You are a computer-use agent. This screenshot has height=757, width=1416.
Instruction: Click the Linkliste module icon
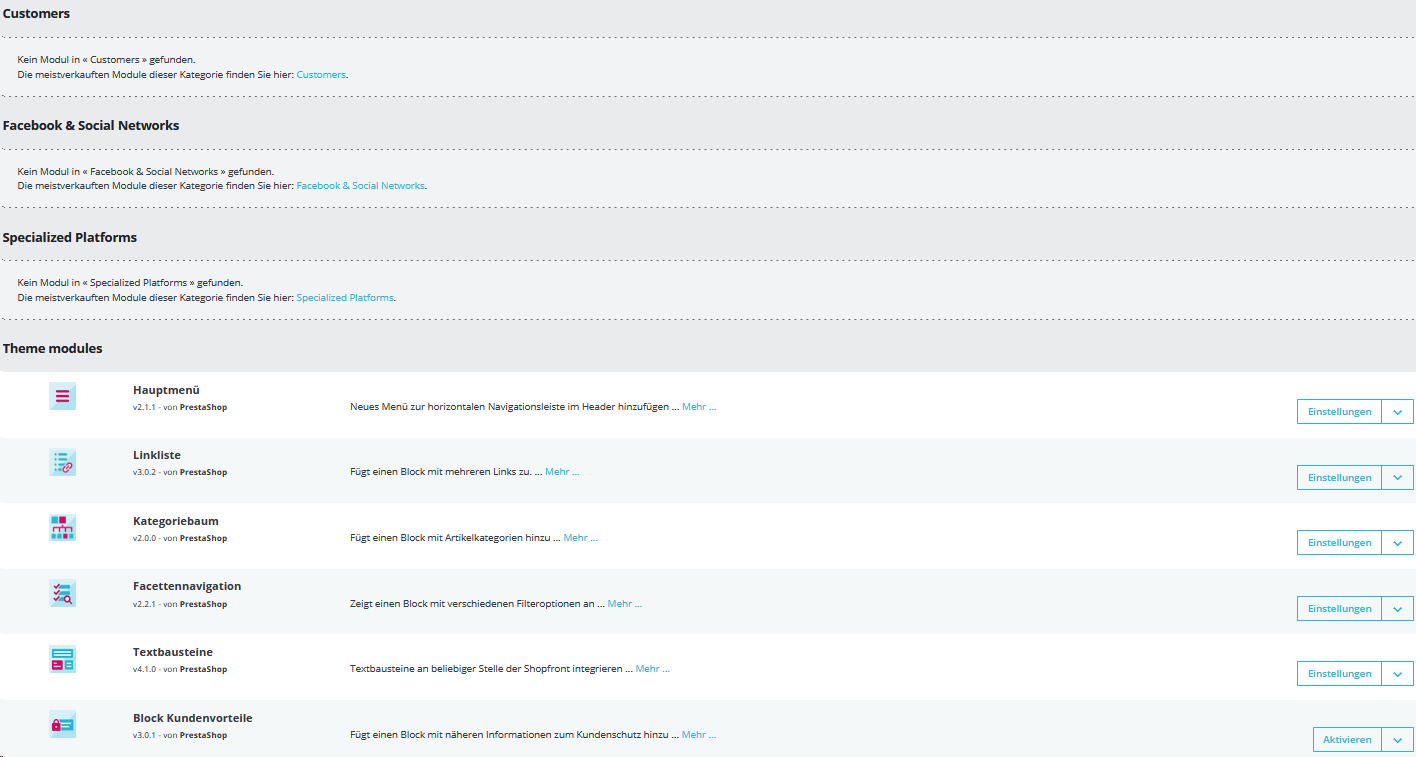pyautogui.click(x=62, y=462)
